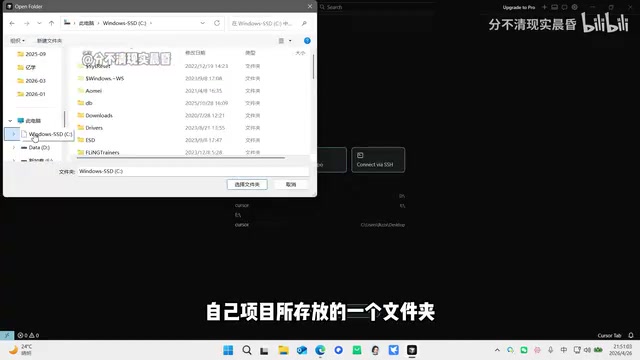Confirm with 选择文件夹 button
The width and height of the screenshot is (640, 360).
(247, 184)
